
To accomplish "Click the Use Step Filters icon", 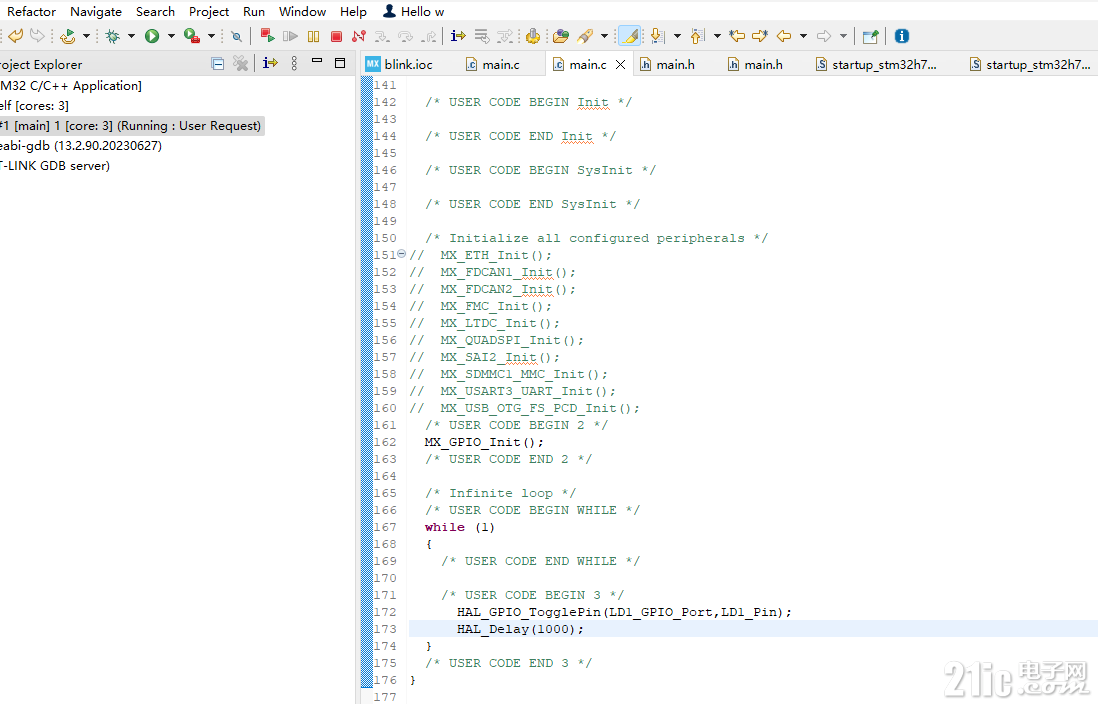I will pos(505,36).
